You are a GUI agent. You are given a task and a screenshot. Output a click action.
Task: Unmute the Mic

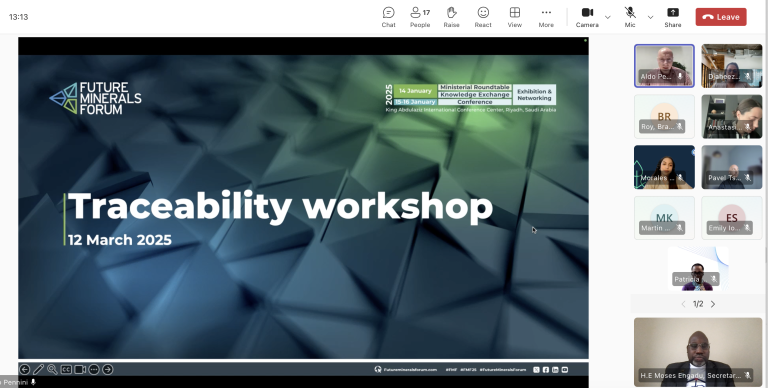[630, 17]
